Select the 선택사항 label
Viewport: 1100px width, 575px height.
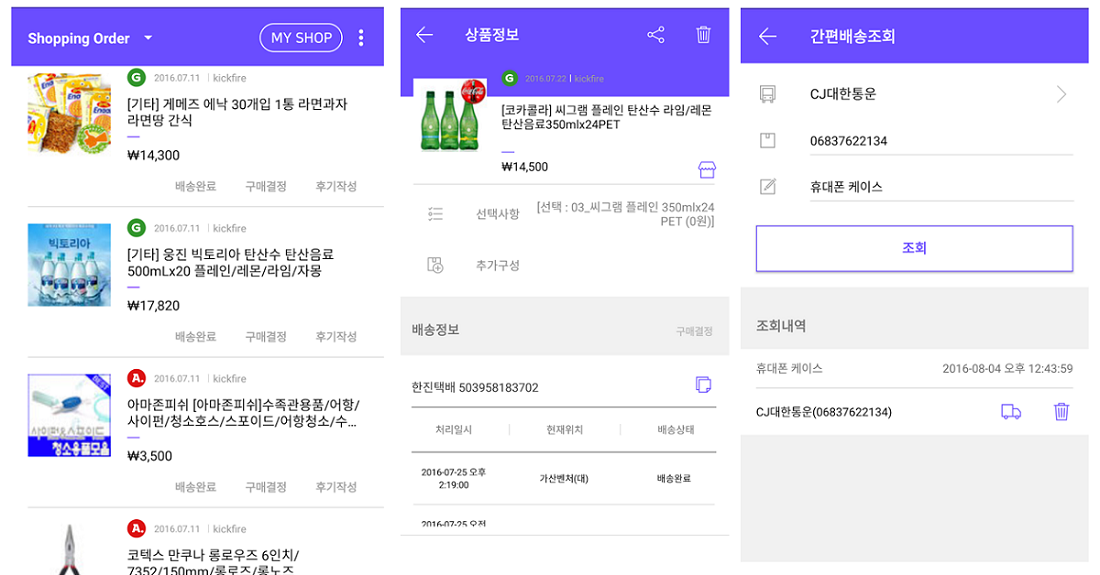click(x=497, y=214)
